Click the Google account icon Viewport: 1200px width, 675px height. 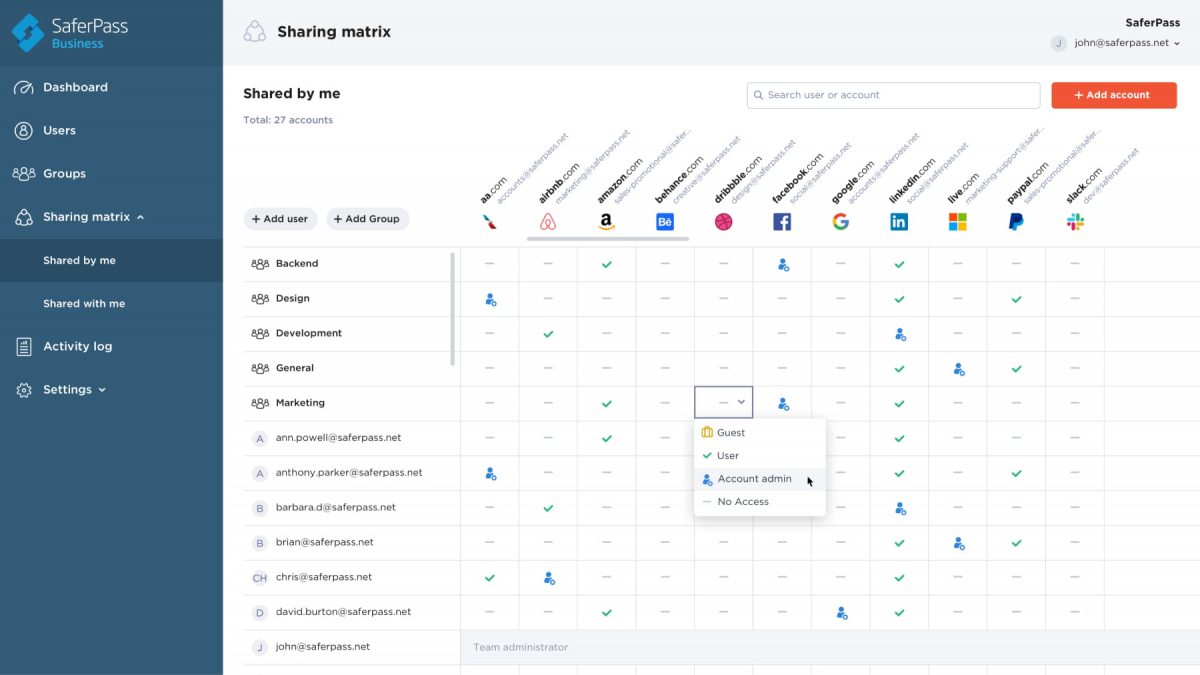coord(840,221)
